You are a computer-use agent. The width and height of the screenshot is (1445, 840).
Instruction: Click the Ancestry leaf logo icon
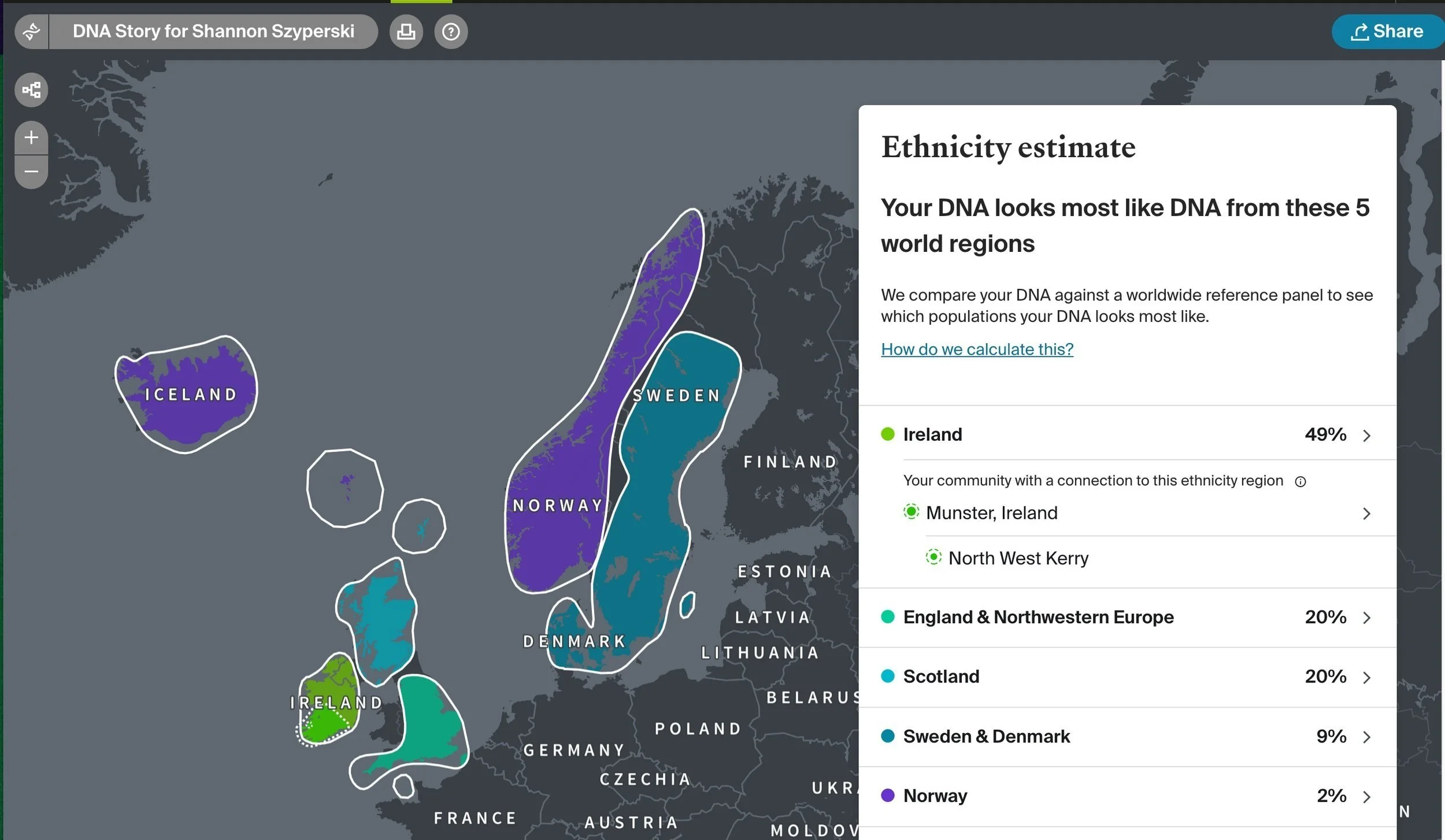(x=31, y=31)
